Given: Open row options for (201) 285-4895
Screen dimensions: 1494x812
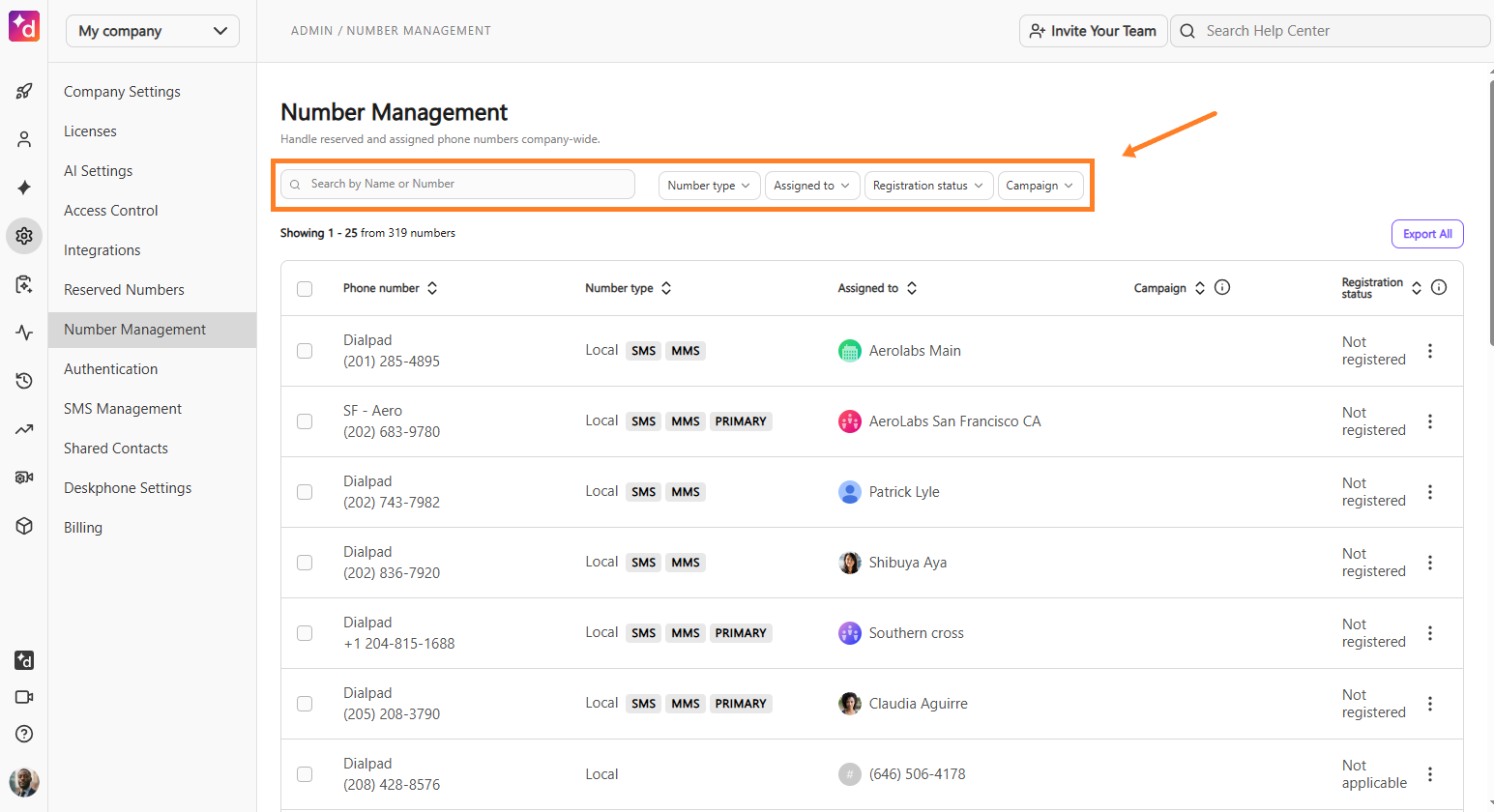Looking at the screenshot, I should click(x=1430, y=351).
